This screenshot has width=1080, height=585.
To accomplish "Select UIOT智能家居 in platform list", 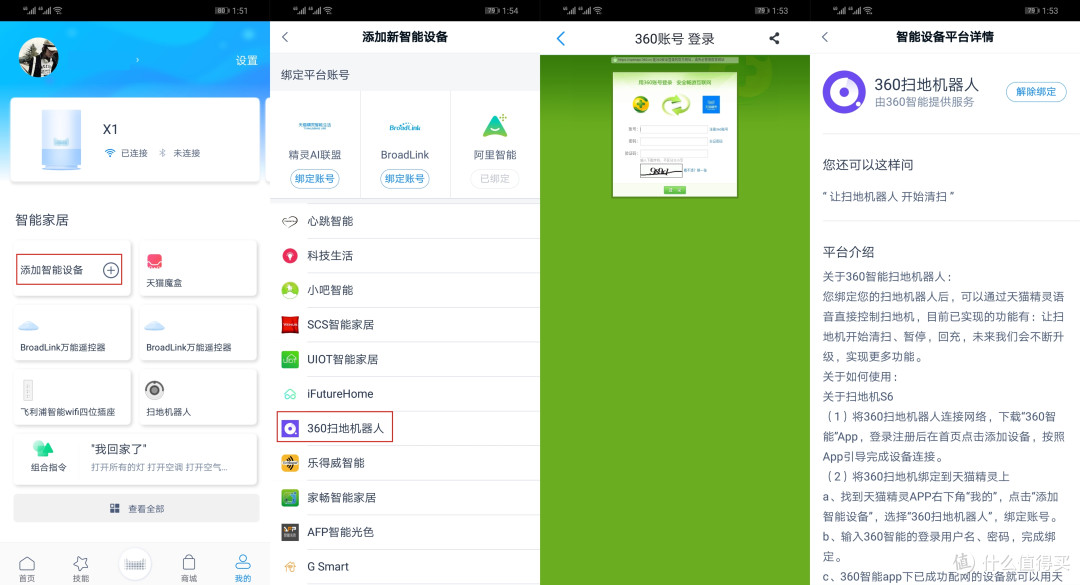I will [405, 359].
